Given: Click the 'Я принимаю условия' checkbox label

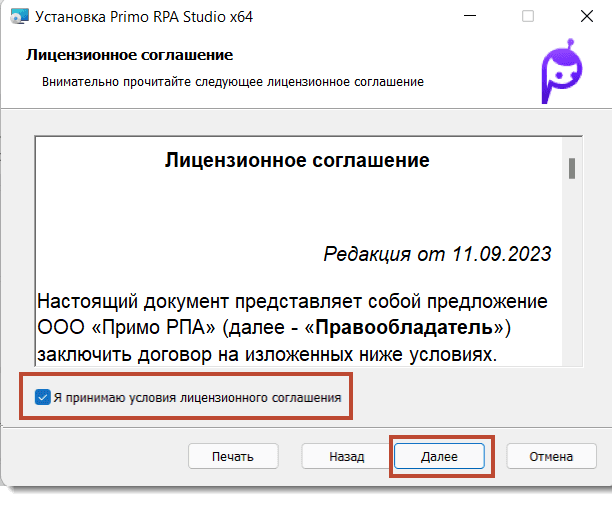Looking at the screenshot, I should 197,397.
